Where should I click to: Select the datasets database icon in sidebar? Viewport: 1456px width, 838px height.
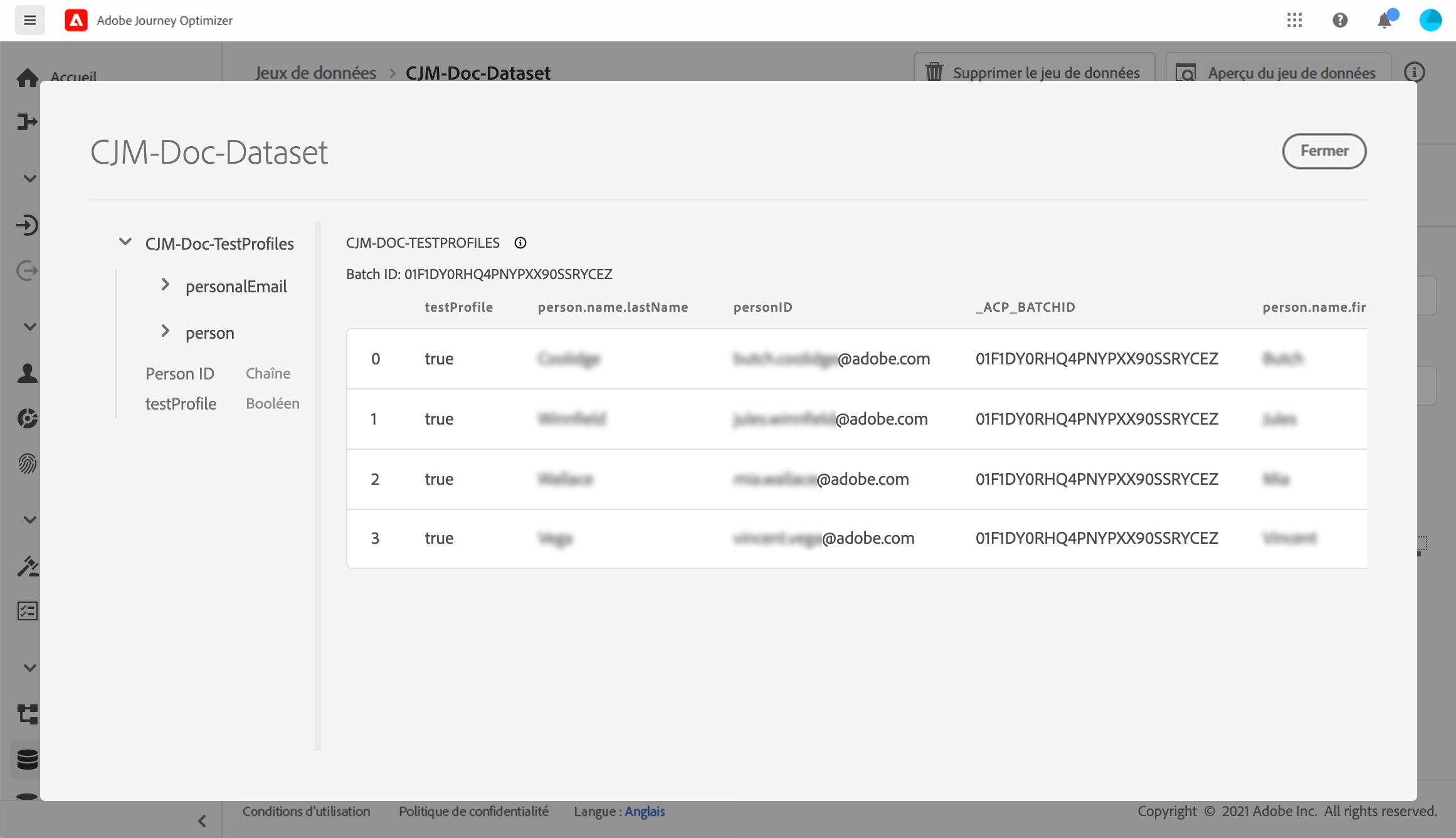[27, 759]
